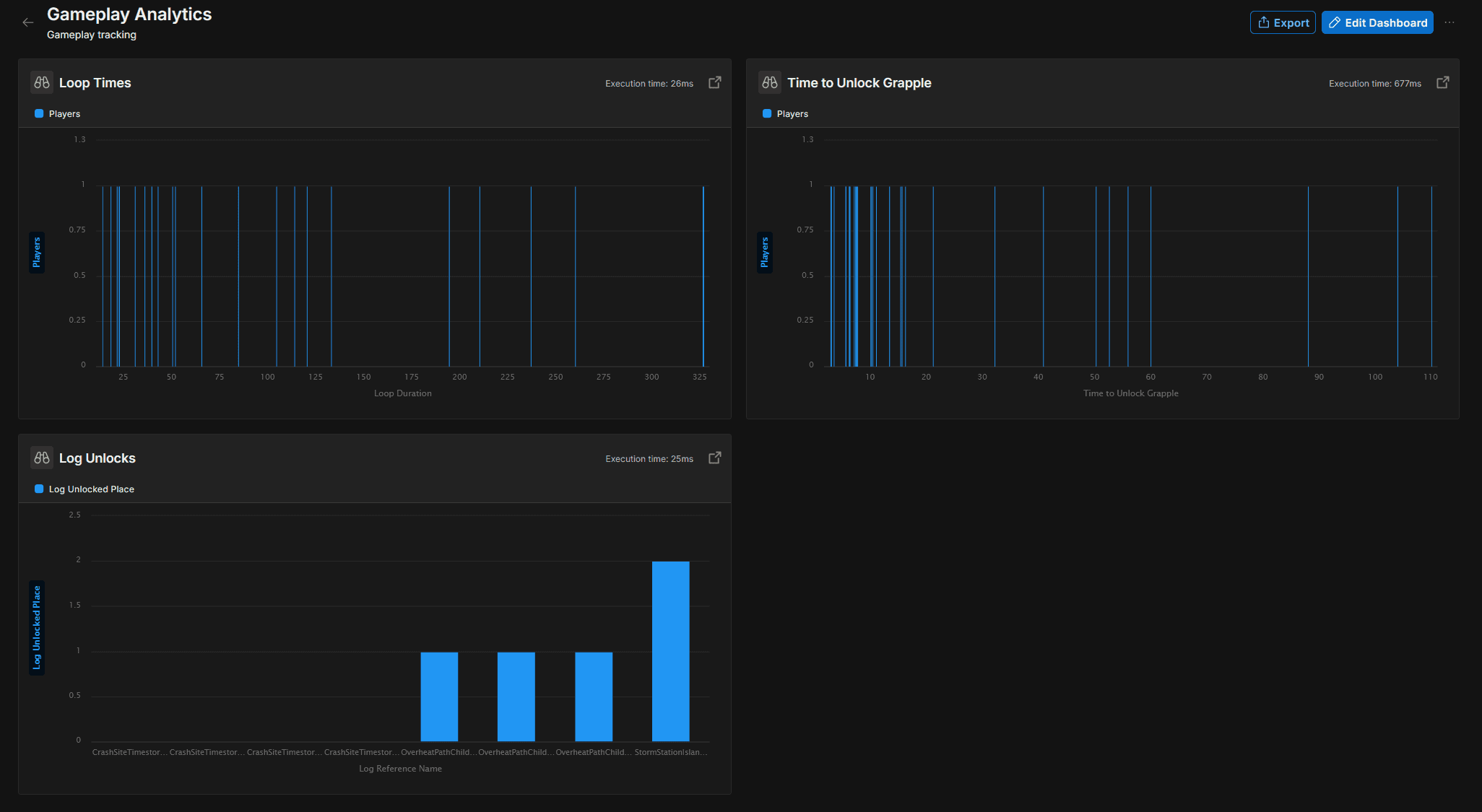Click Players legend text in Loop Times
This screenshot has height=812, width=1482.
[x=64, y=114]
